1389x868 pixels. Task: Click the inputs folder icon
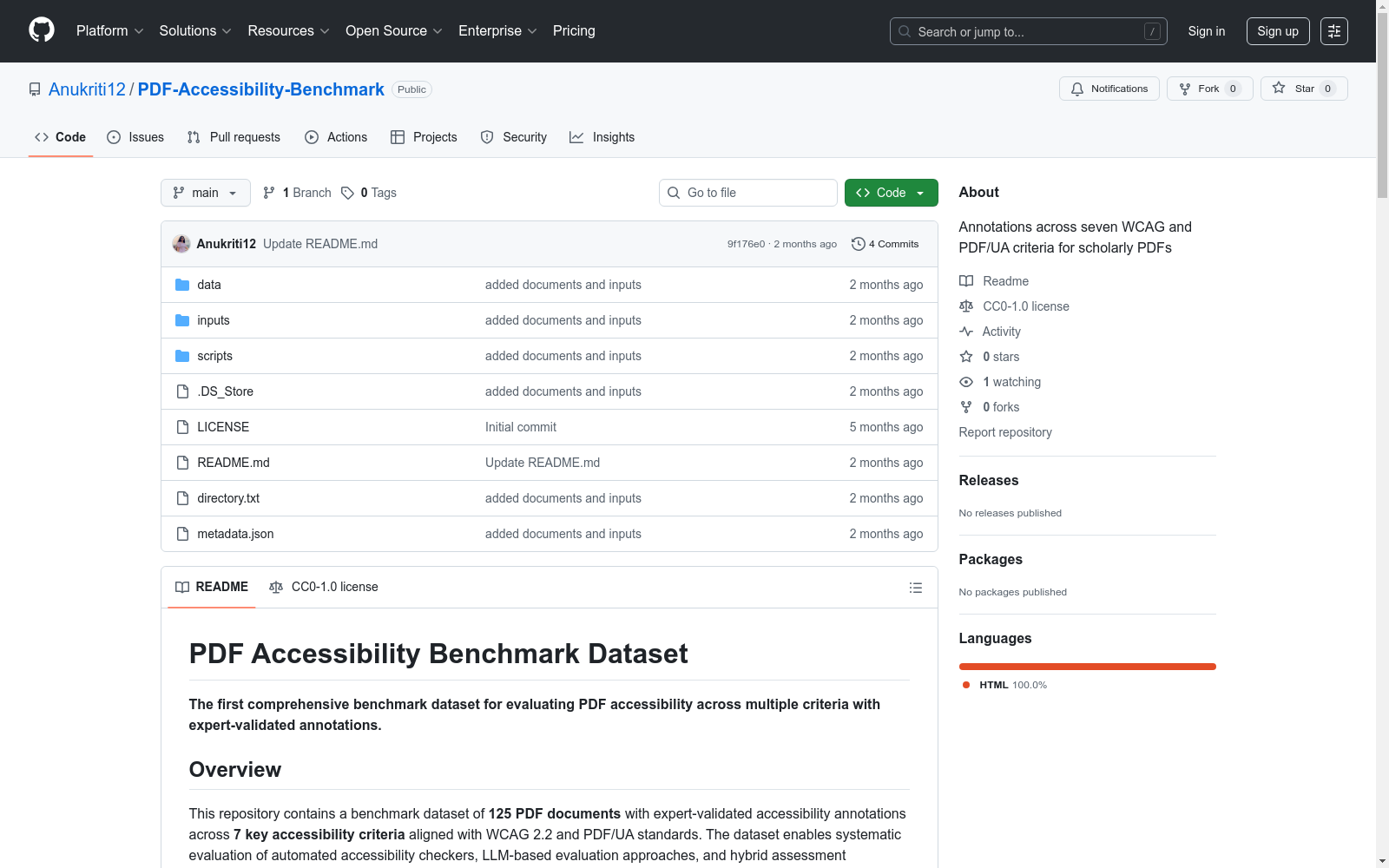pyautogui.click(x=182, y=320)
